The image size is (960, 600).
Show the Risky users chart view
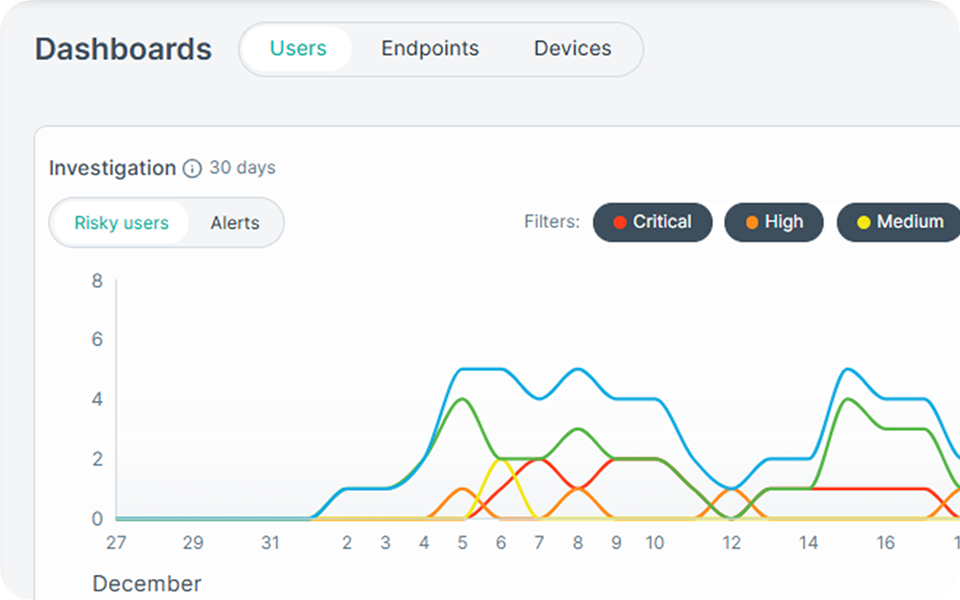click(121, 223)
